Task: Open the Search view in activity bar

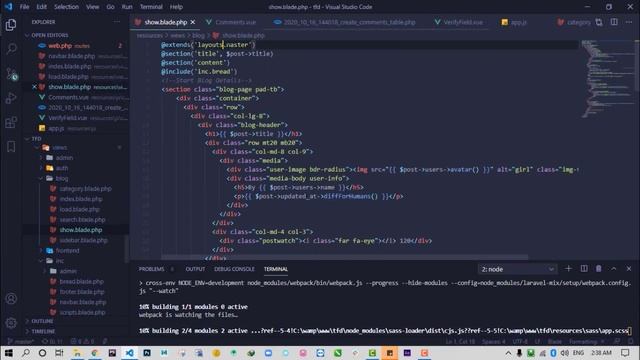Action: pos(11,49)
